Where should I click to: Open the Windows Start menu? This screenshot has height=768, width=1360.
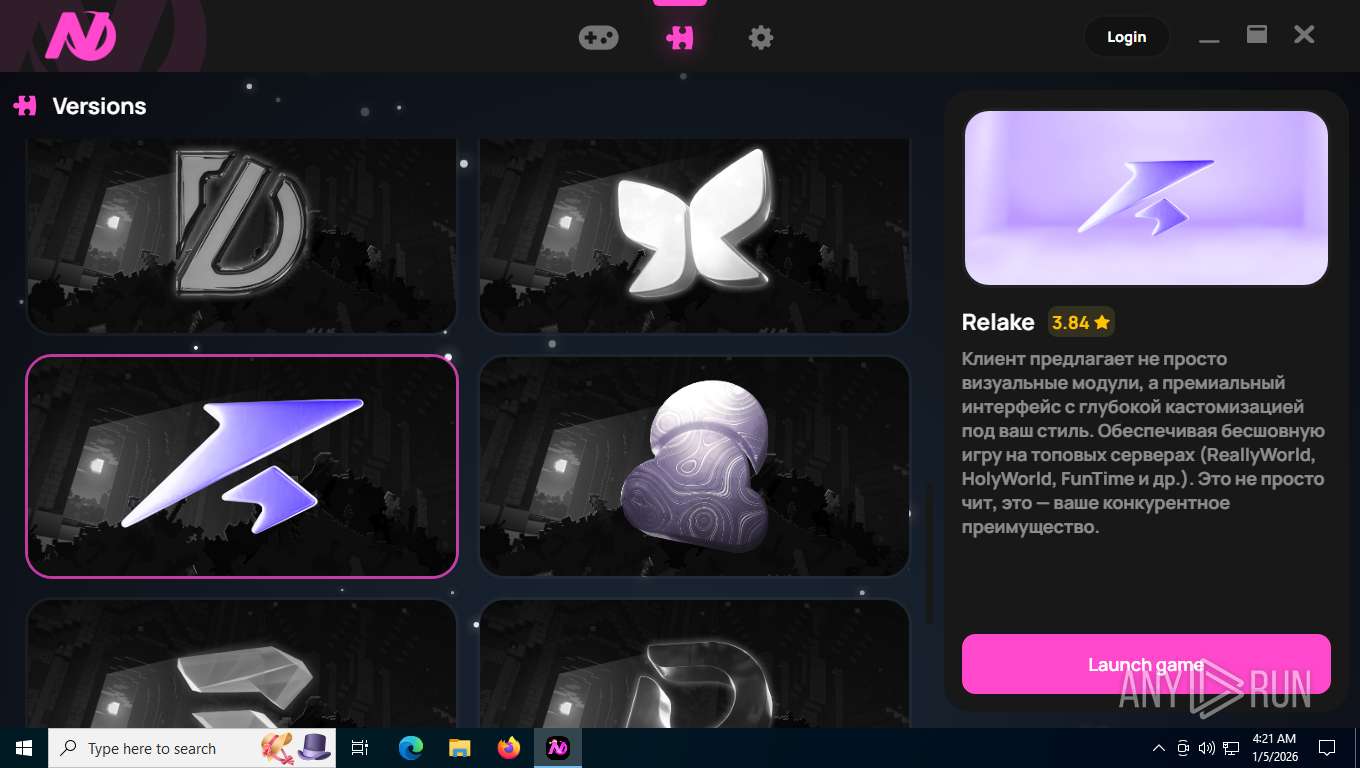[24, 748]
